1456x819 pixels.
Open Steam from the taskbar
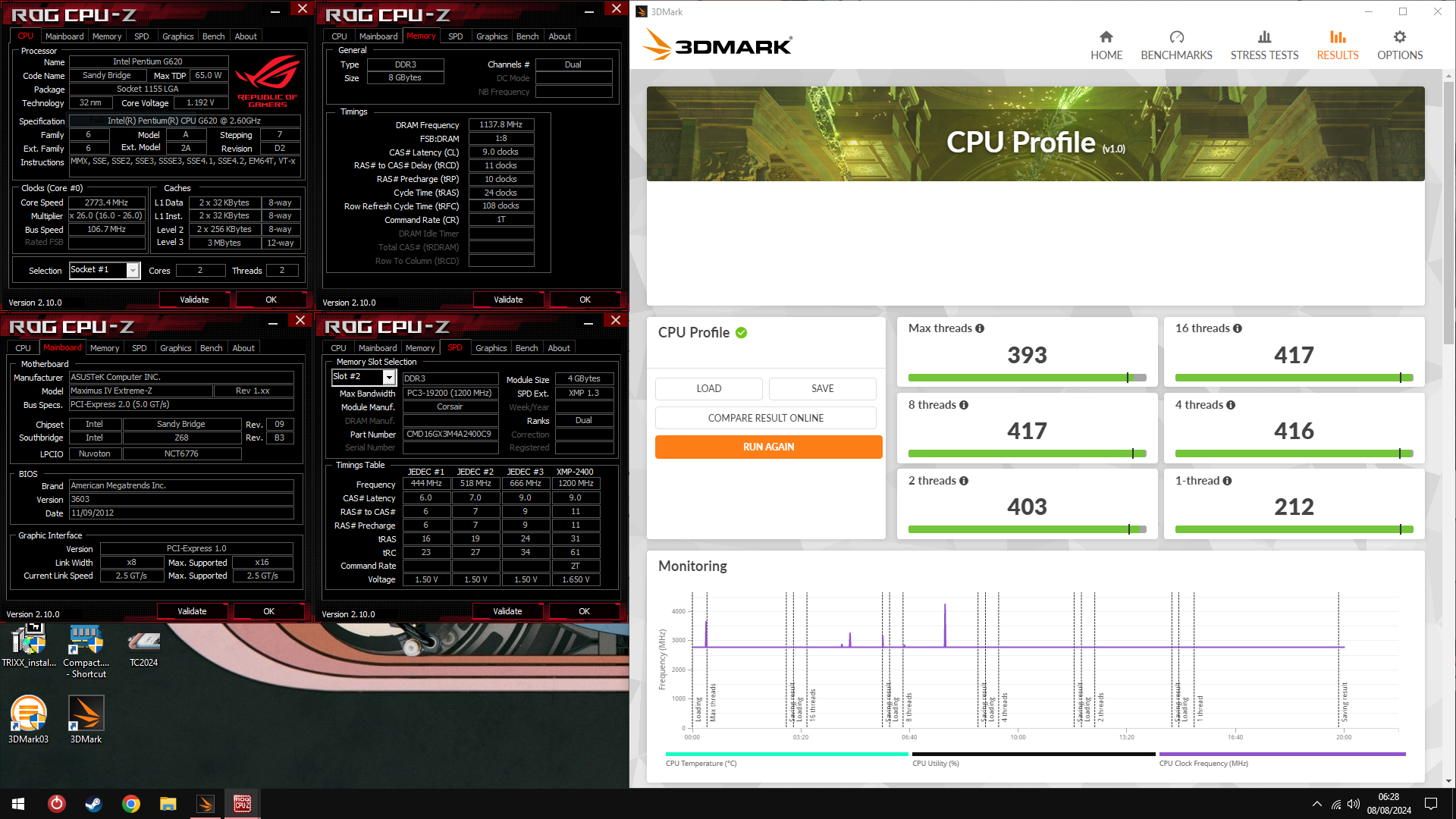point(93,804)
